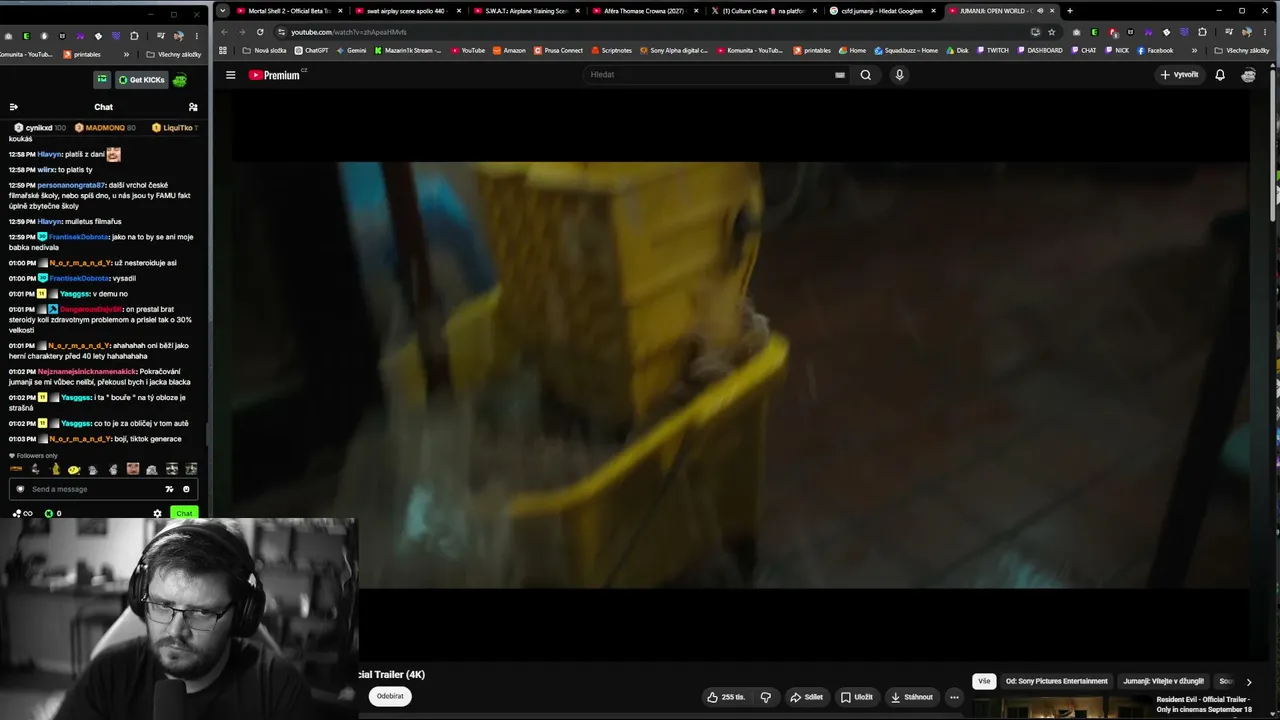The image size is (1280, 720).
Task: Switch to the Aféra Thomase Crowna tab
Action: click(644, 11)
